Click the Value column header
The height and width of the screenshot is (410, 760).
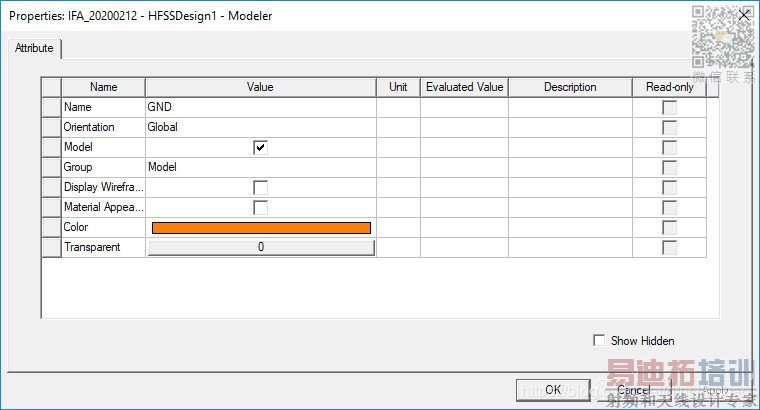[x=260, y=87]
